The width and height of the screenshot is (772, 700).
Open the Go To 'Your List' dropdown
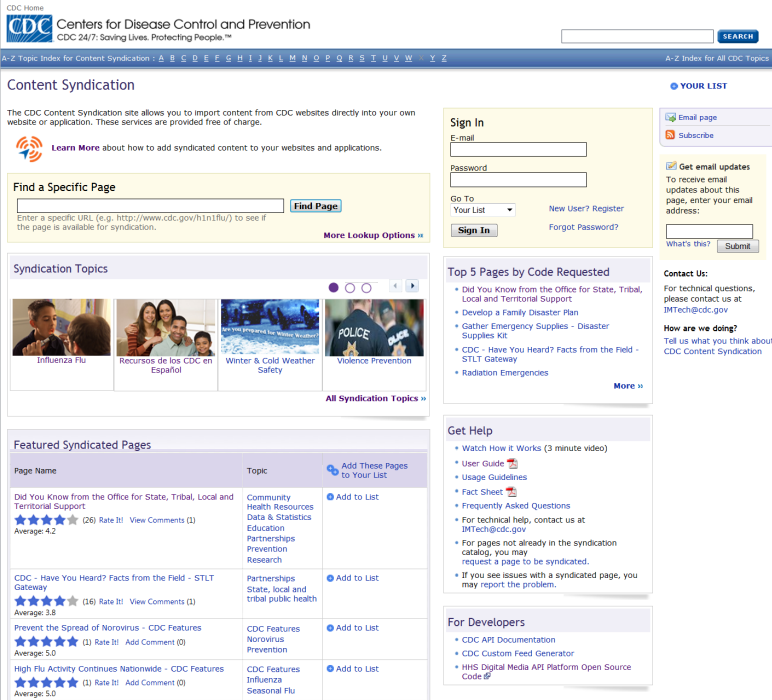coord(482,210)
